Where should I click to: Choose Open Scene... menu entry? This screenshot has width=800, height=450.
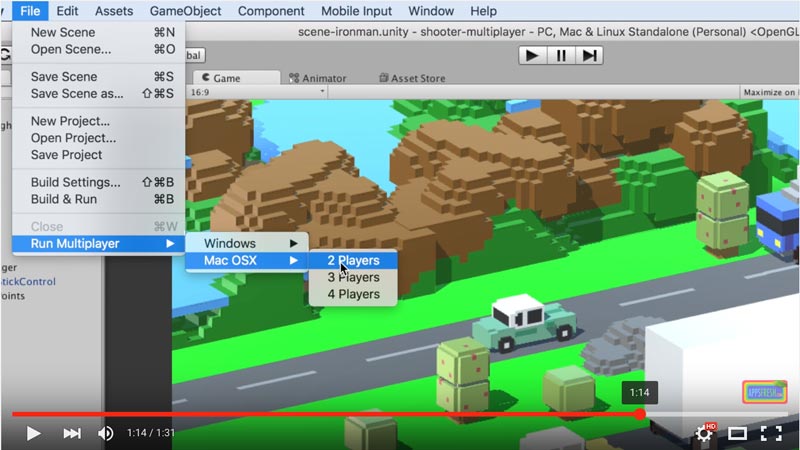point(99,49)
